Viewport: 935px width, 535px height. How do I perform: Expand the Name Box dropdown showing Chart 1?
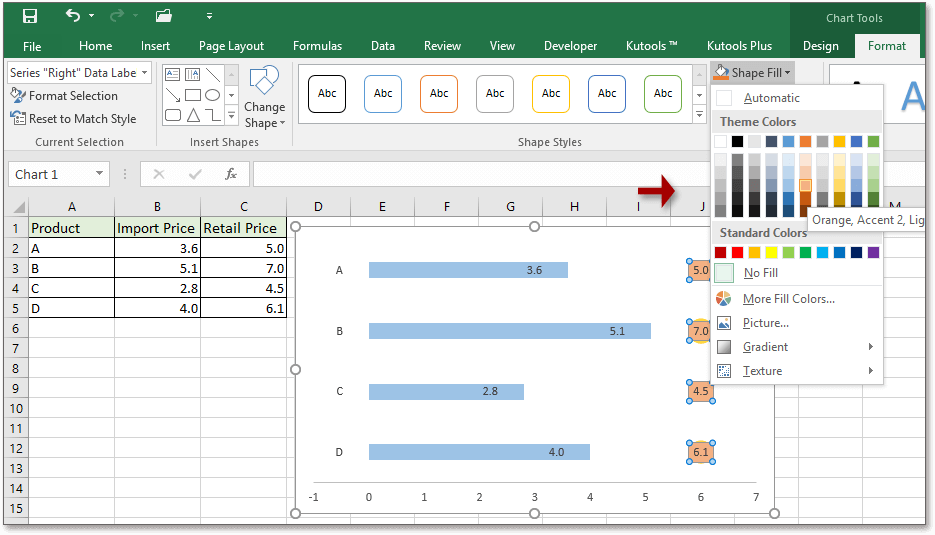[x=99, y=174]
